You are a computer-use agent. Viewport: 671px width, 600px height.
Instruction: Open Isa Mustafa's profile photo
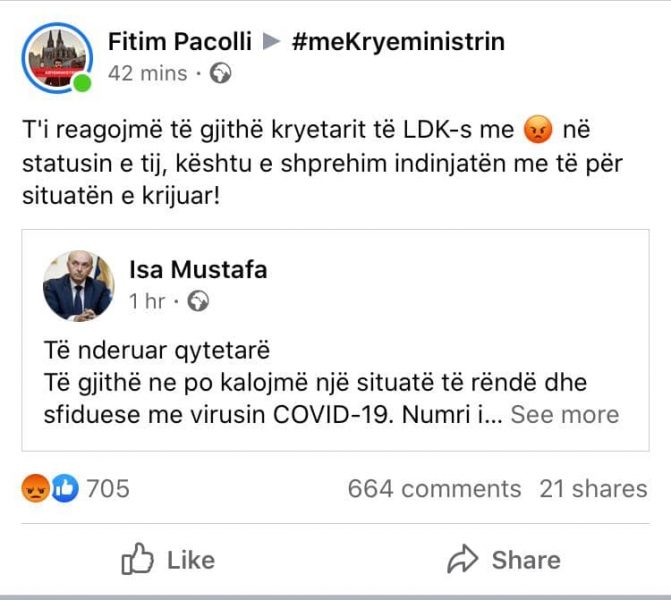(78, 285)
